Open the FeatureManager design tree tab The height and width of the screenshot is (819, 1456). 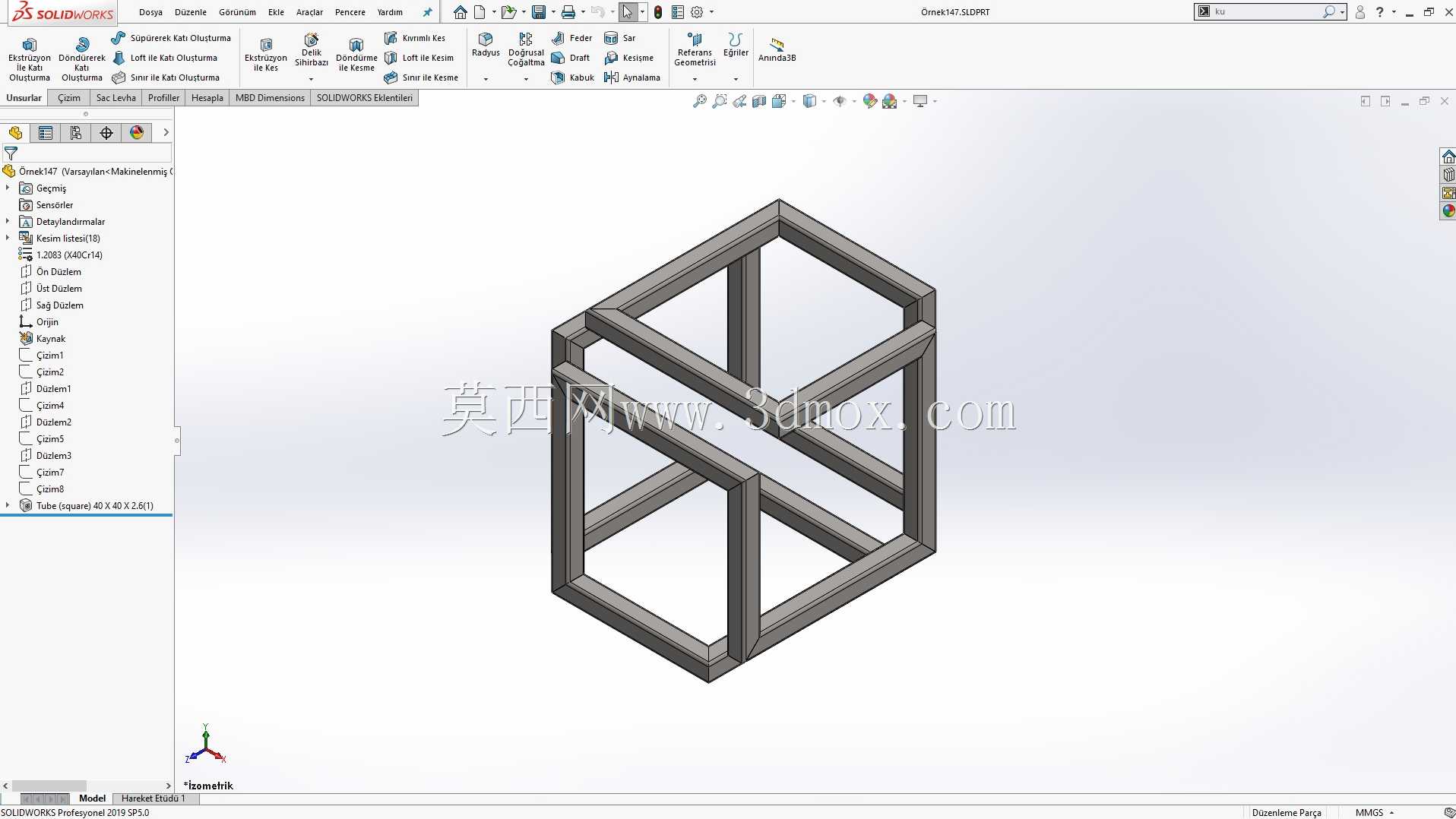(x=15, y=133)
